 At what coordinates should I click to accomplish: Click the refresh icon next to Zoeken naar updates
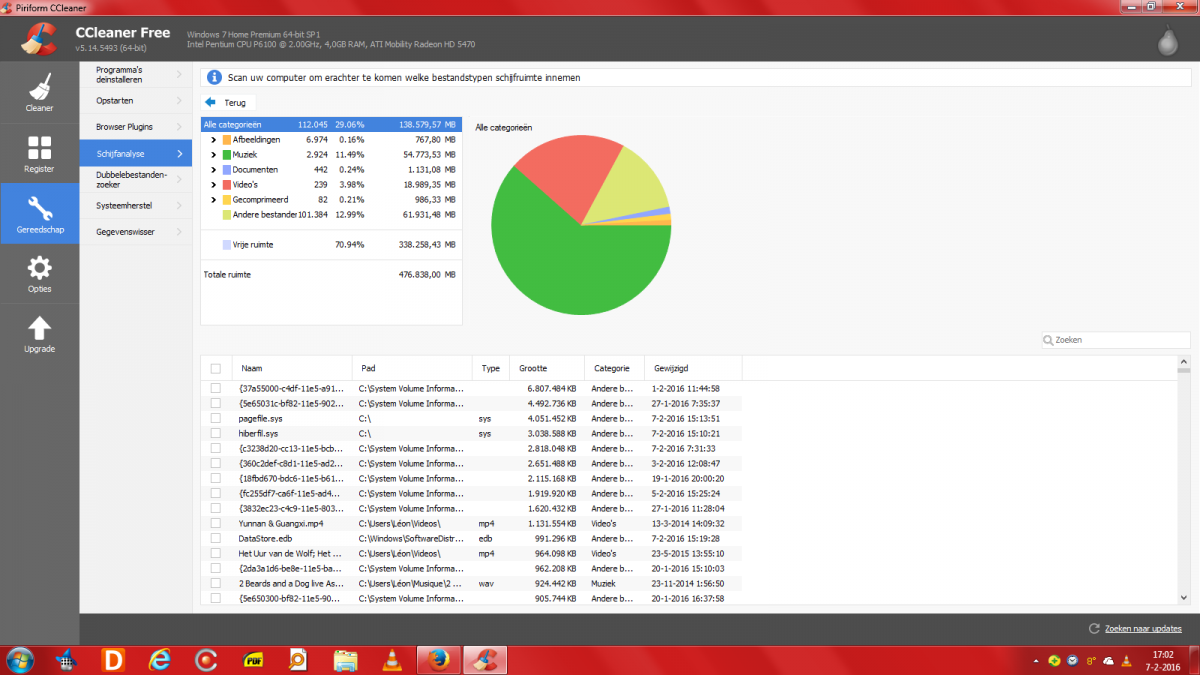coord(1094,628)
